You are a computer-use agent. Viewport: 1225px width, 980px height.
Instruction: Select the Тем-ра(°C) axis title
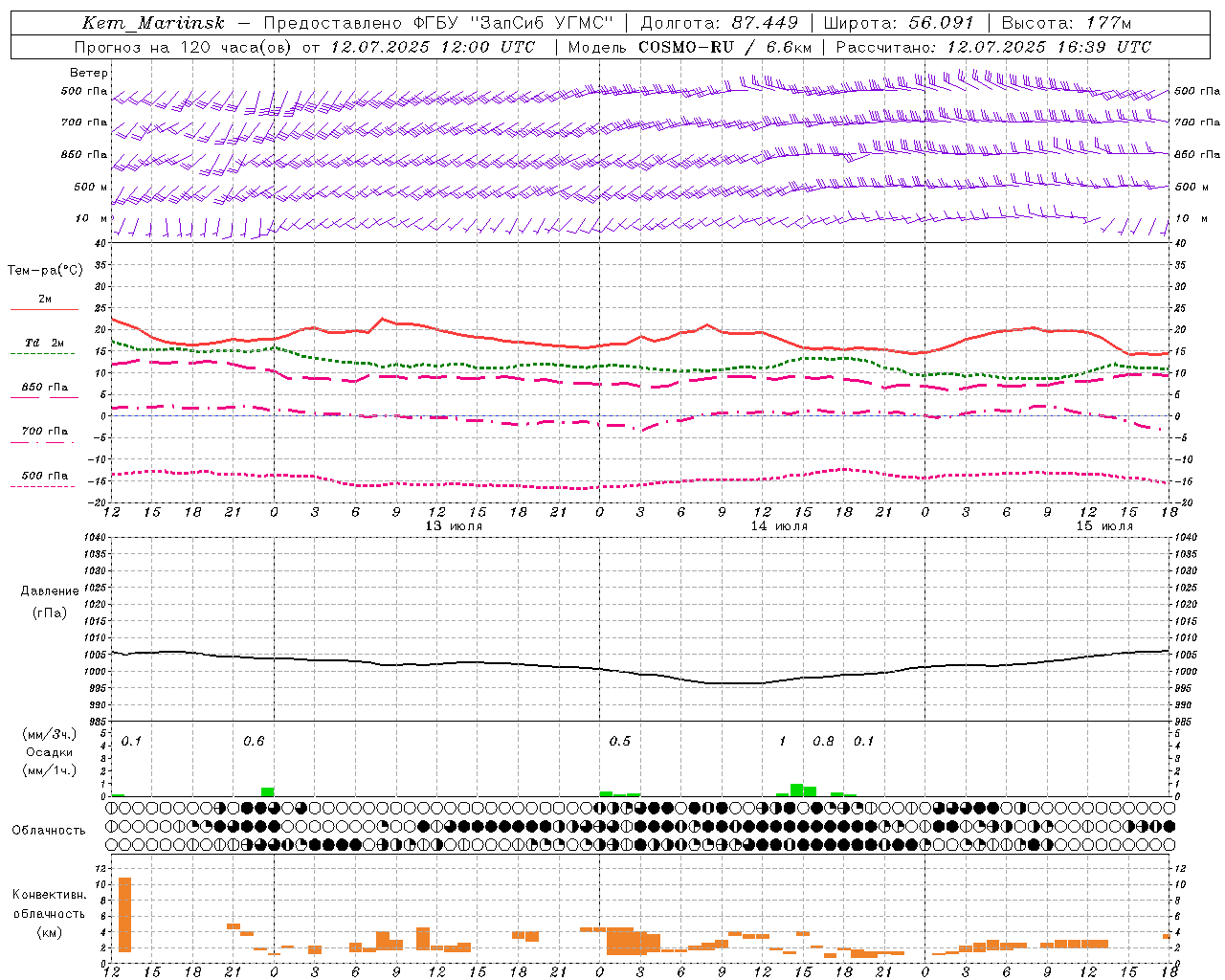pos(45,271)
